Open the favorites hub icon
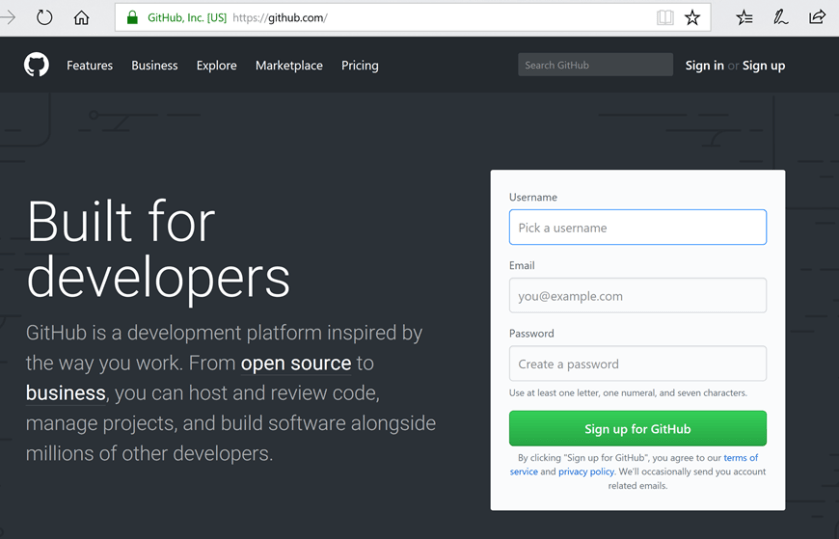This screenshot has height=539, width=839. (744, 18)
